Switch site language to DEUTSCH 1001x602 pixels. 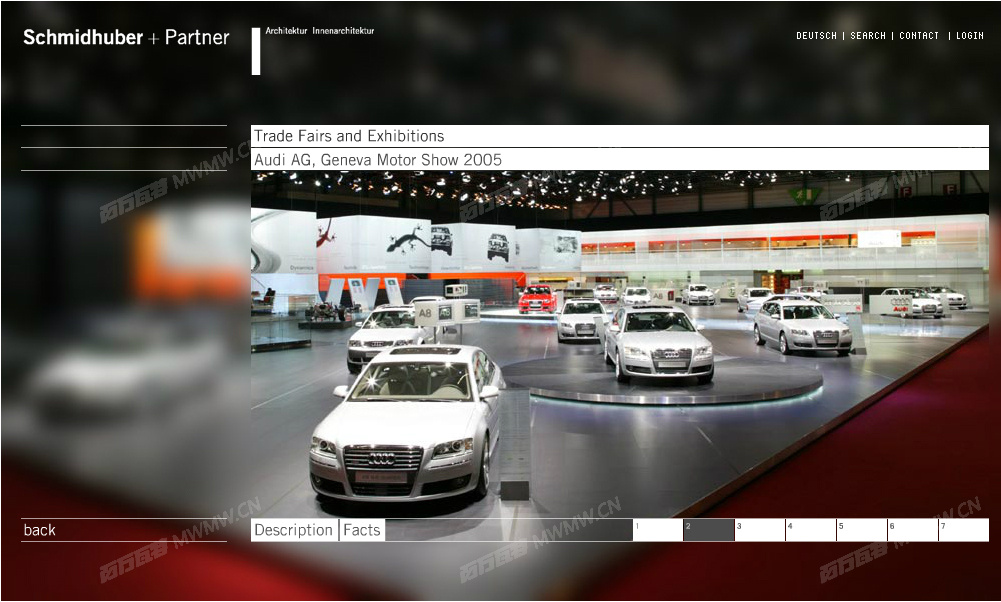click(816, 36)
